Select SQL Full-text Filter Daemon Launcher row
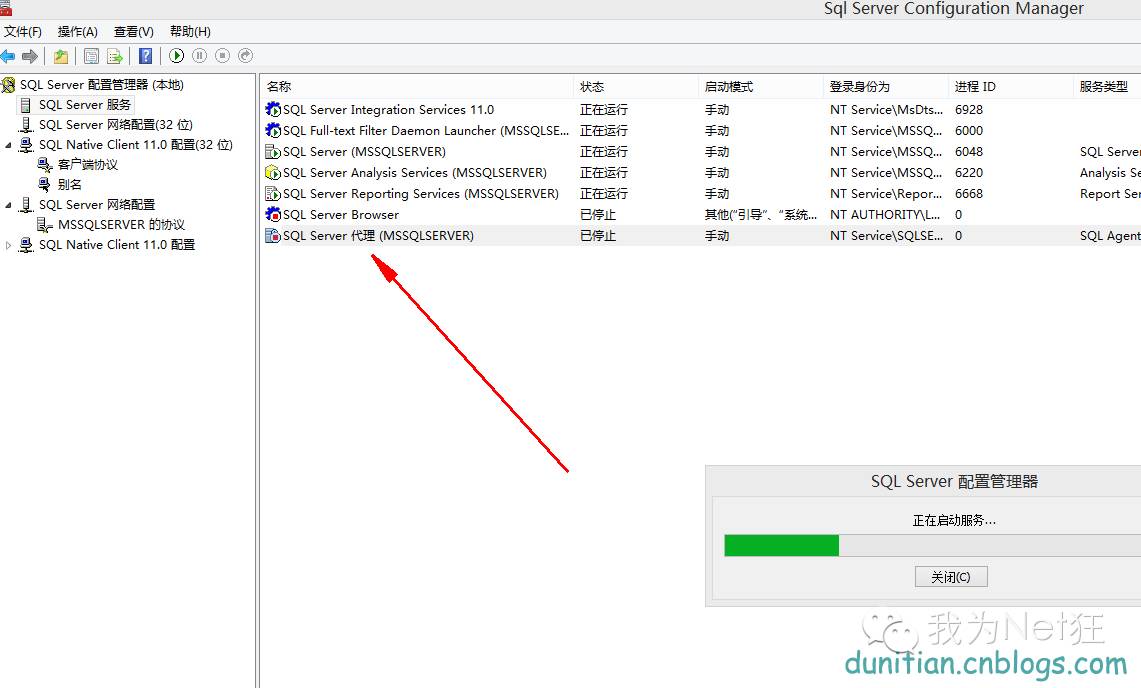This screenshot has width=1141, height=688. 426,130
